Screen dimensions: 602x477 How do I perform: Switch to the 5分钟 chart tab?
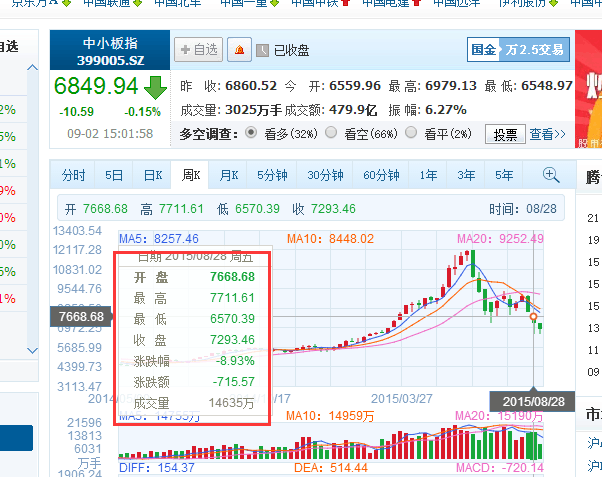(x=272, y=175)
